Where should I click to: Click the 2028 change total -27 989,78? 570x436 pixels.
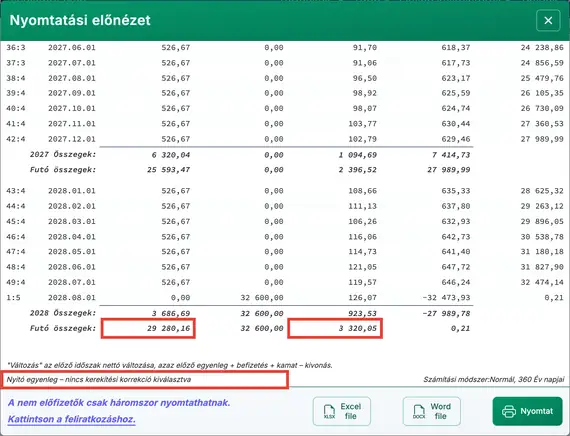pos(446,313)
